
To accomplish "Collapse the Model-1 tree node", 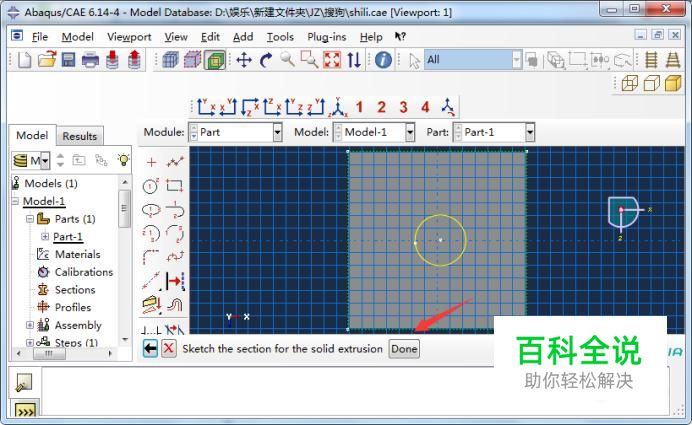I will click(15, 201).
